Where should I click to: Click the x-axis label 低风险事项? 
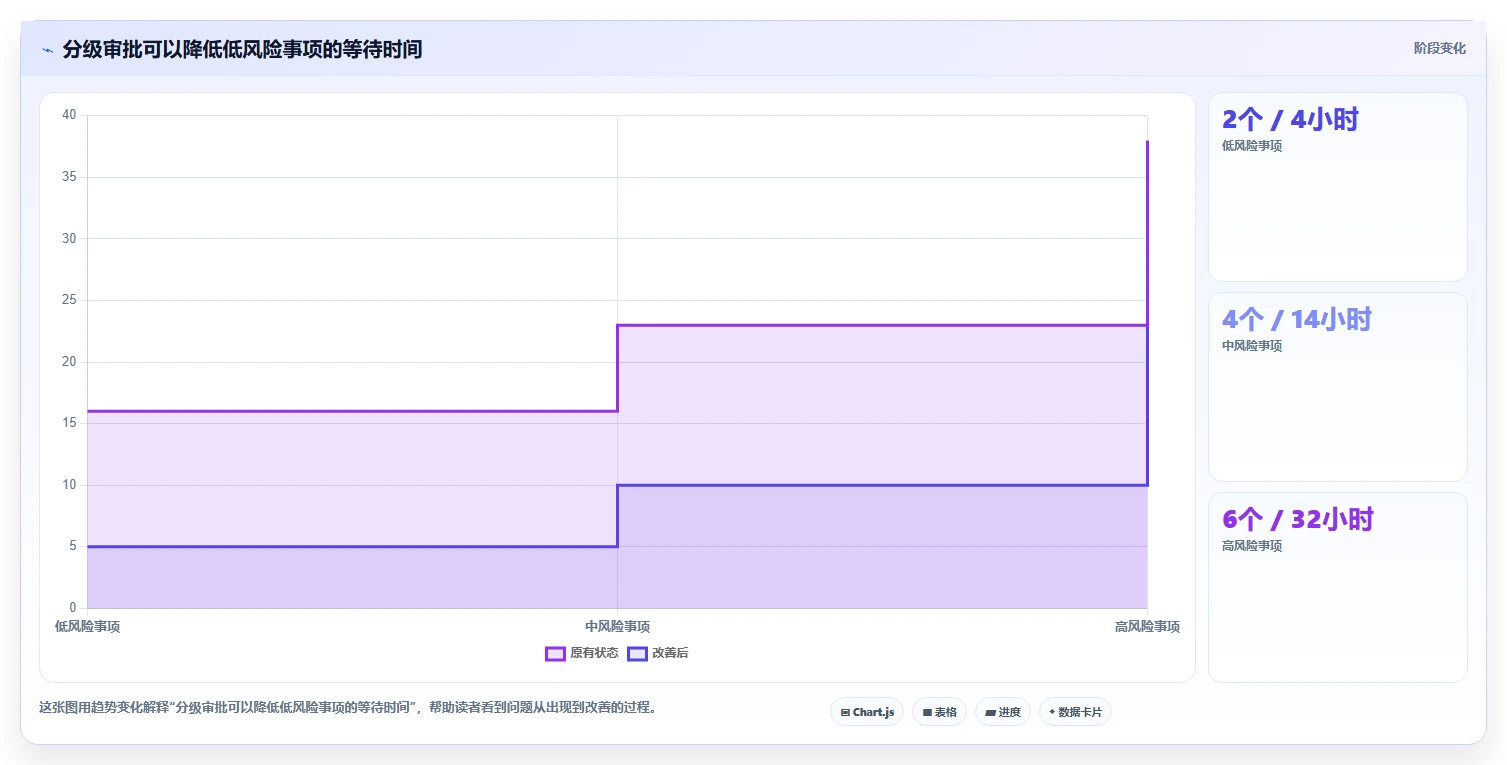click(x=88, y=627)
